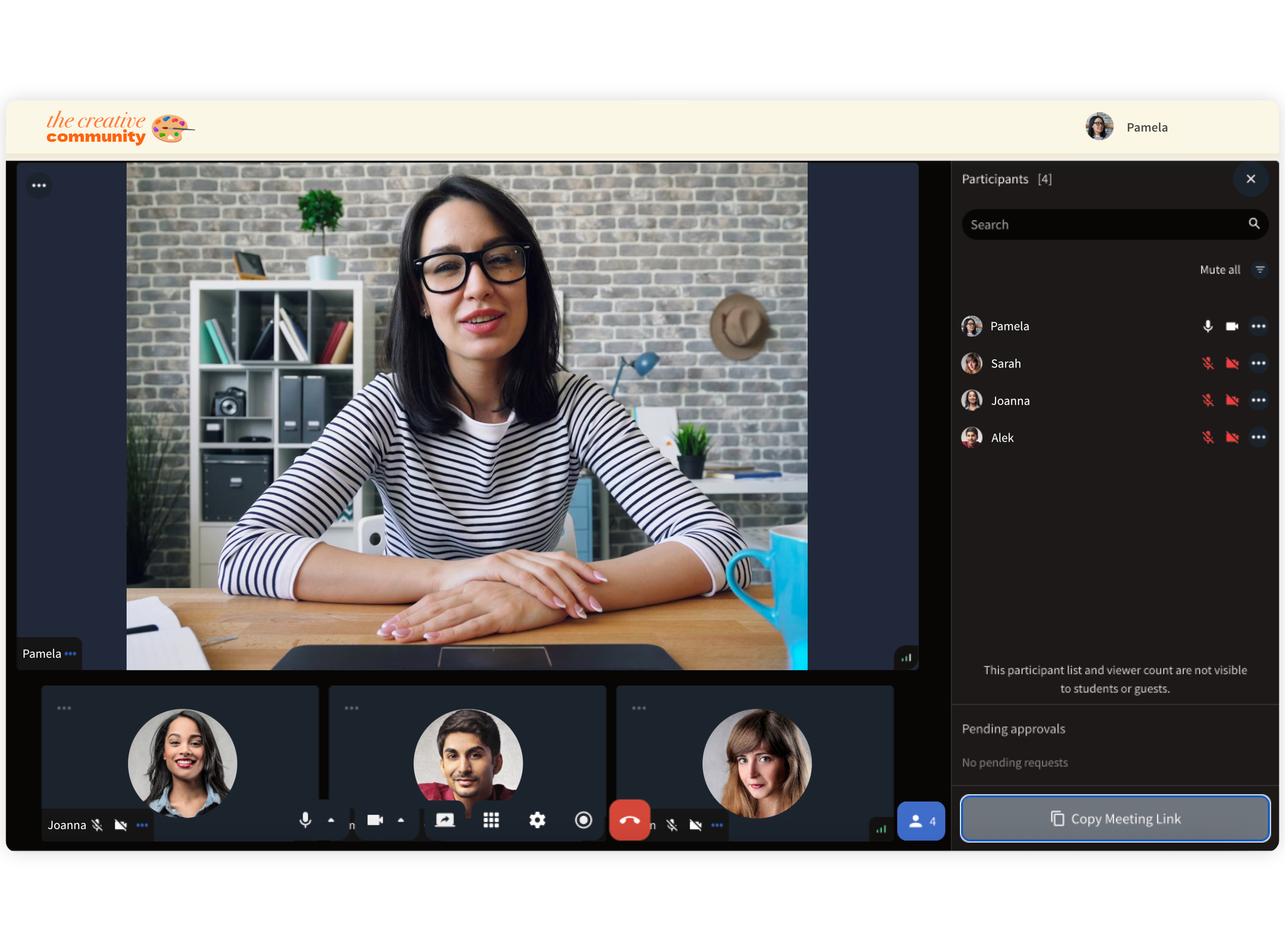
Task: Expand microphone options arrow
Action: pyautogui.click(x=331, y=820)
